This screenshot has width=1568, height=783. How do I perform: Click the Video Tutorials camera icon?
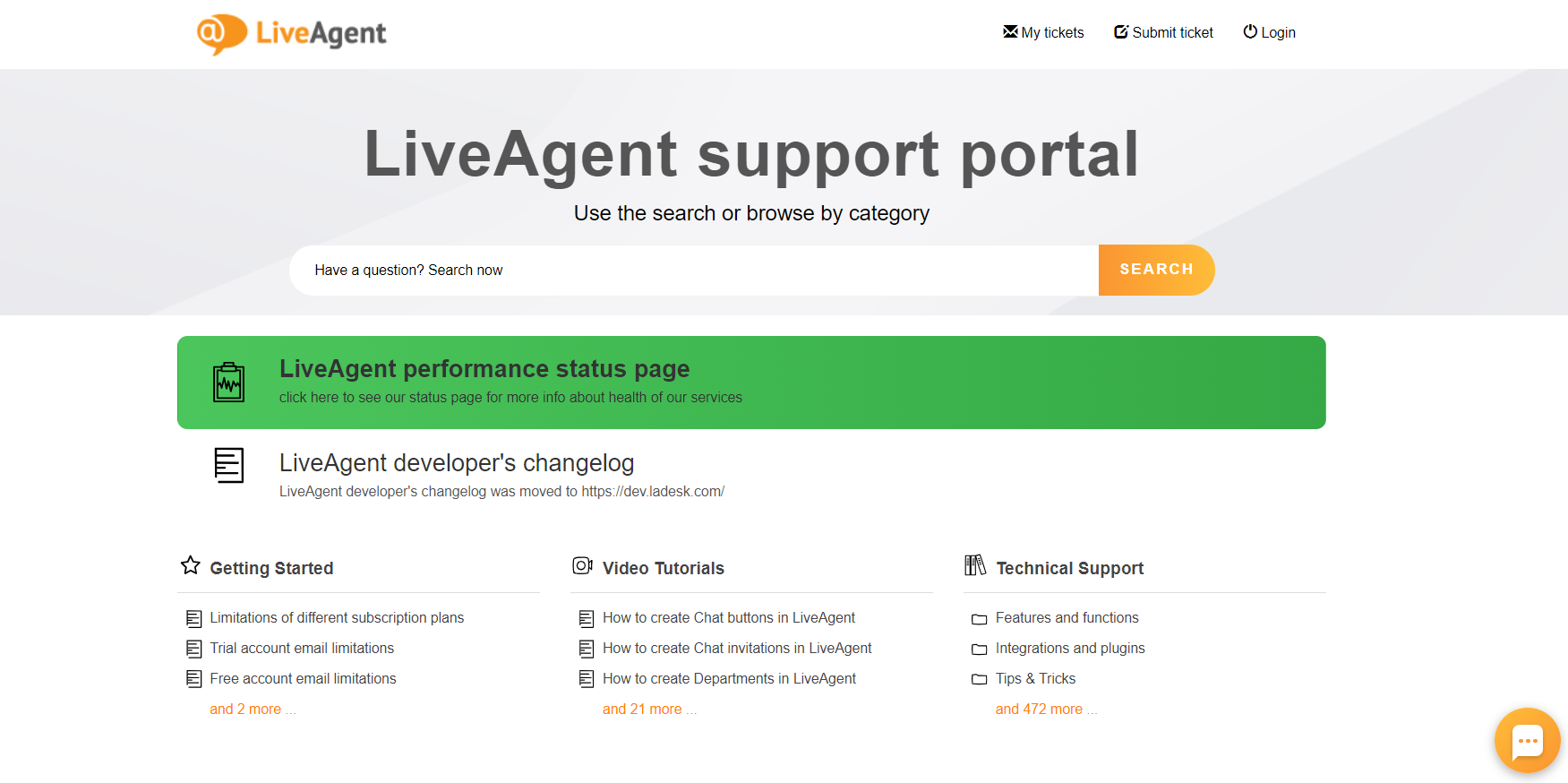tap(582, 565)
